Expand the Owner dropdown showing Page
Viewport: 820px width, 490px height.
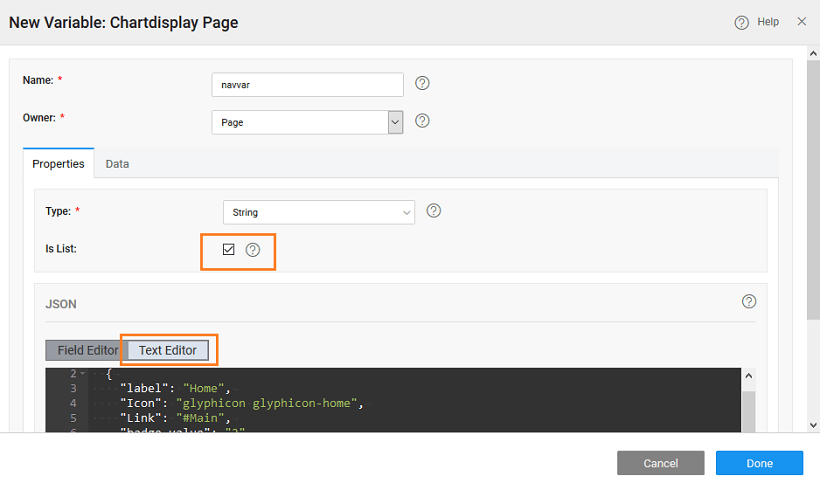pos(395,122)
